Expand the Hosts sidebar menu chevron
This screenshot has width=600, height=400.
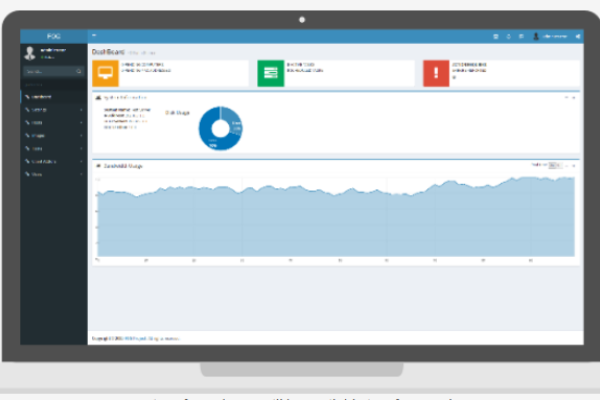[x=81, y=122]
